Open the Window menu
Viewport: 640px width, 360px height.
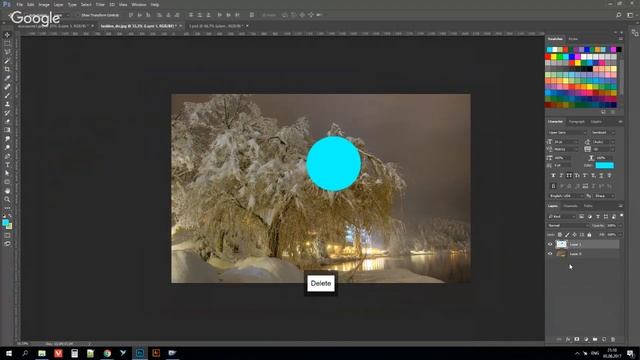(139, 4)
